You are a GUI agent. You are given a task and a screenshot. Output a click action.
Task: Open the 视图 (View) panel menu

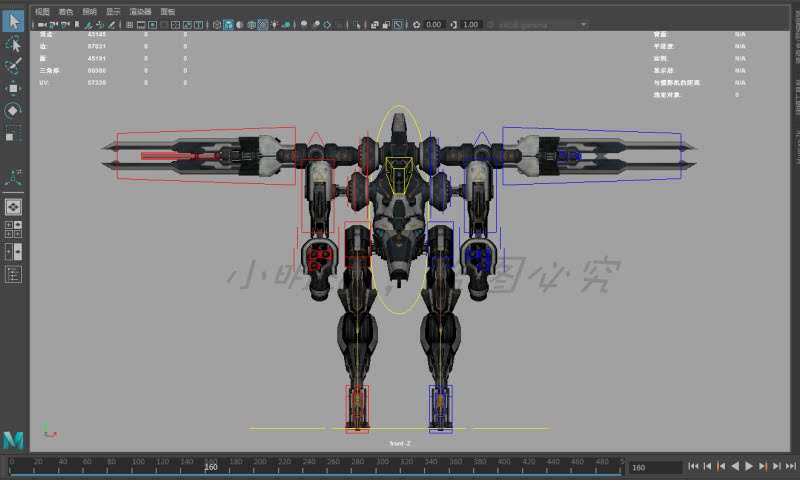tap(42, 11)
